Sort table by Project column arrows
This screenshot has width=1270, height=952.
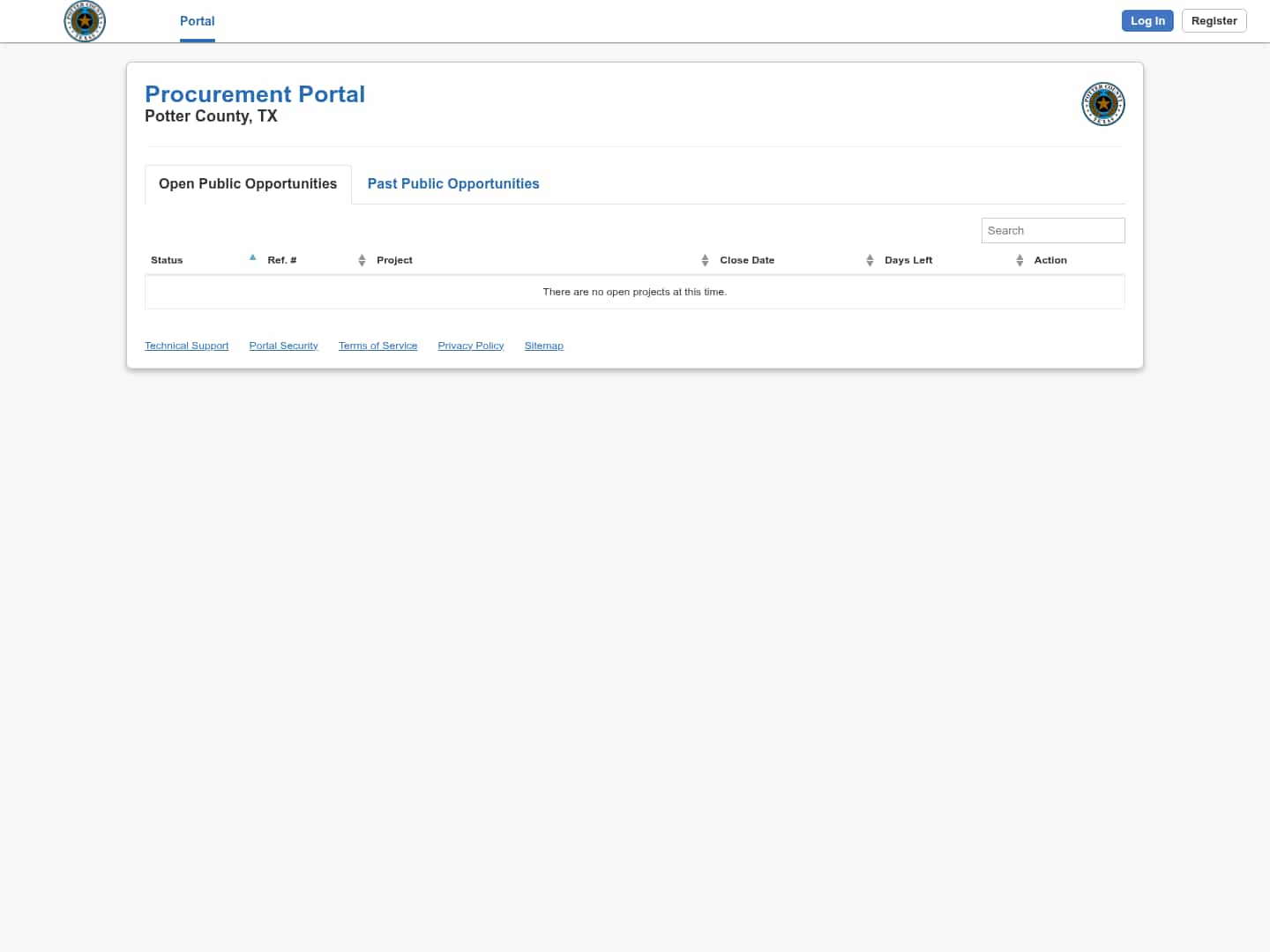pos(705,260)
